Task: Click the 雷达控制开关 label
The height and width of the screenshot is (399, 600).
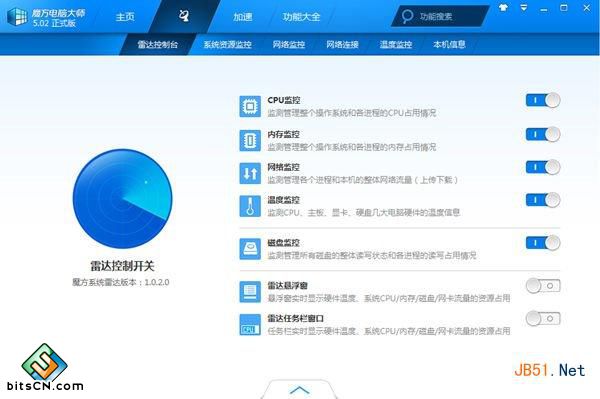Action: (x=122, y=266)
